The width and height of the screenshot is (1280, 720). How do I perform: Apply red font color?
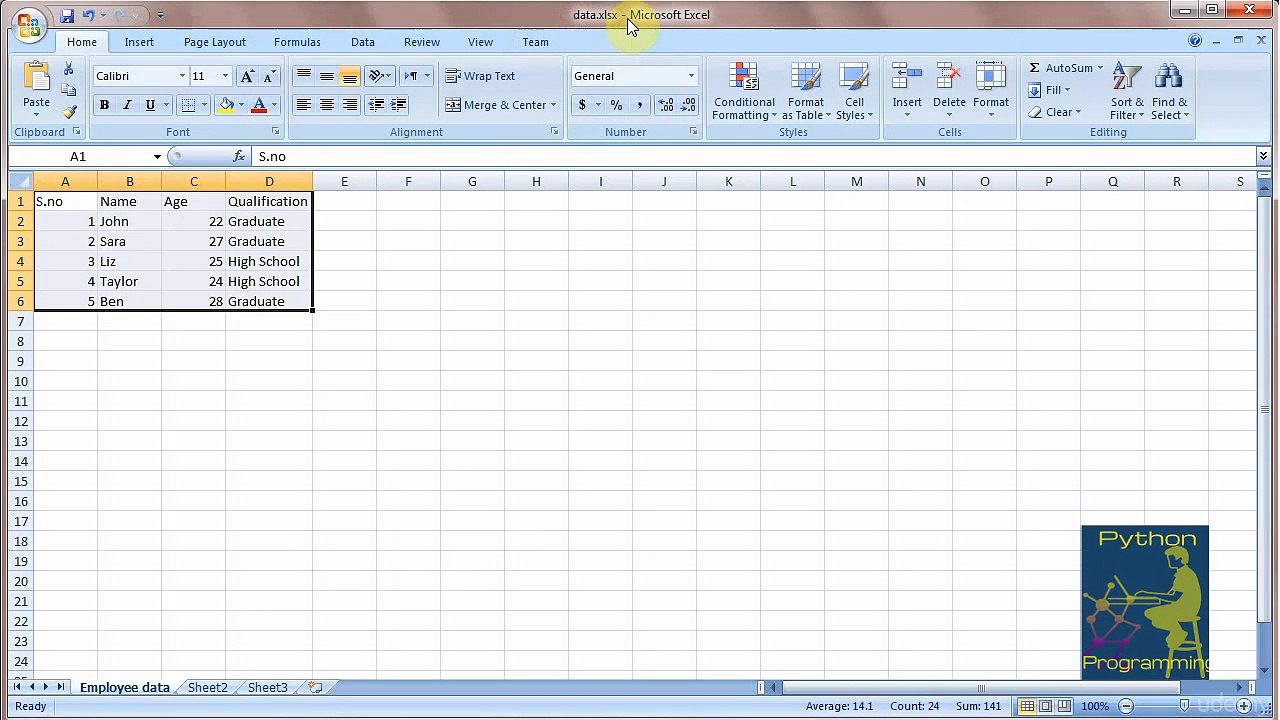[x=259, y=104]
